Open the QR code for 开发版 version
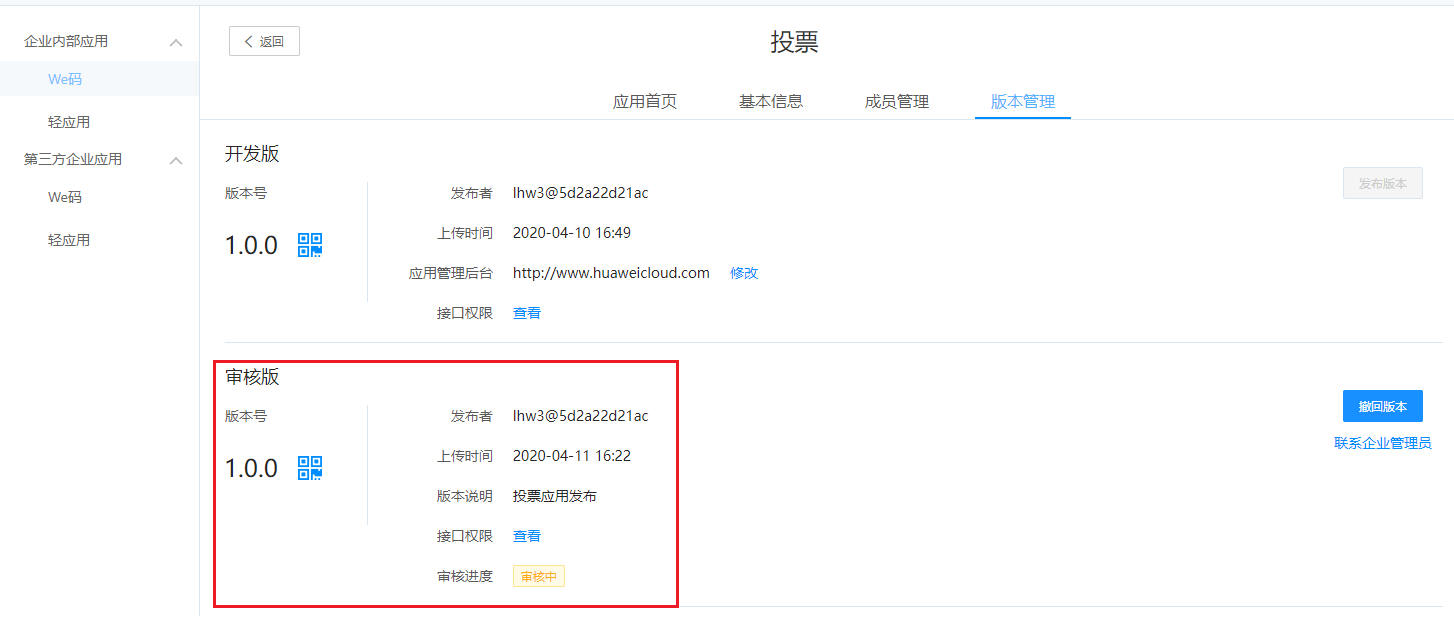This screenshot has height=623, width=1454. 310,245
